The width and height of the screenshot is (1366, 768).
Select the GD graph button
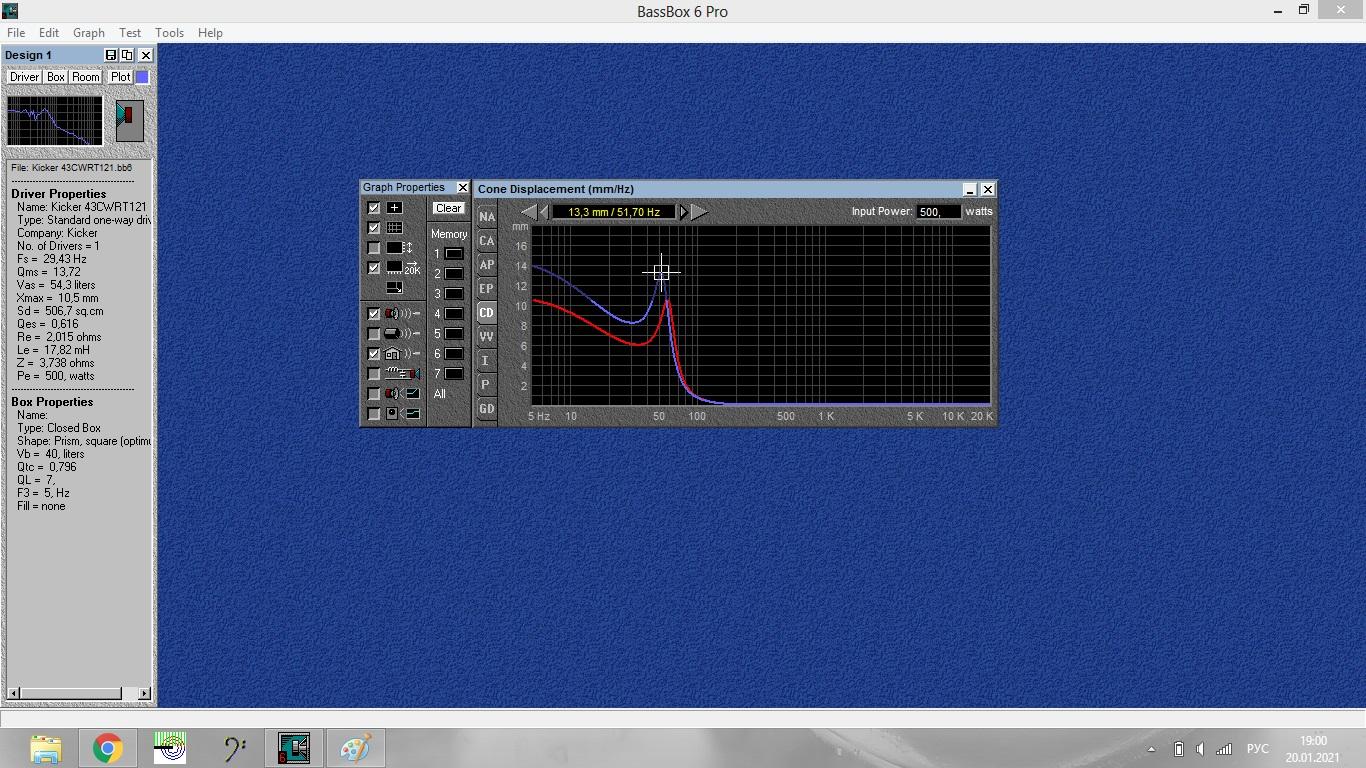click(x=486, y=409)
